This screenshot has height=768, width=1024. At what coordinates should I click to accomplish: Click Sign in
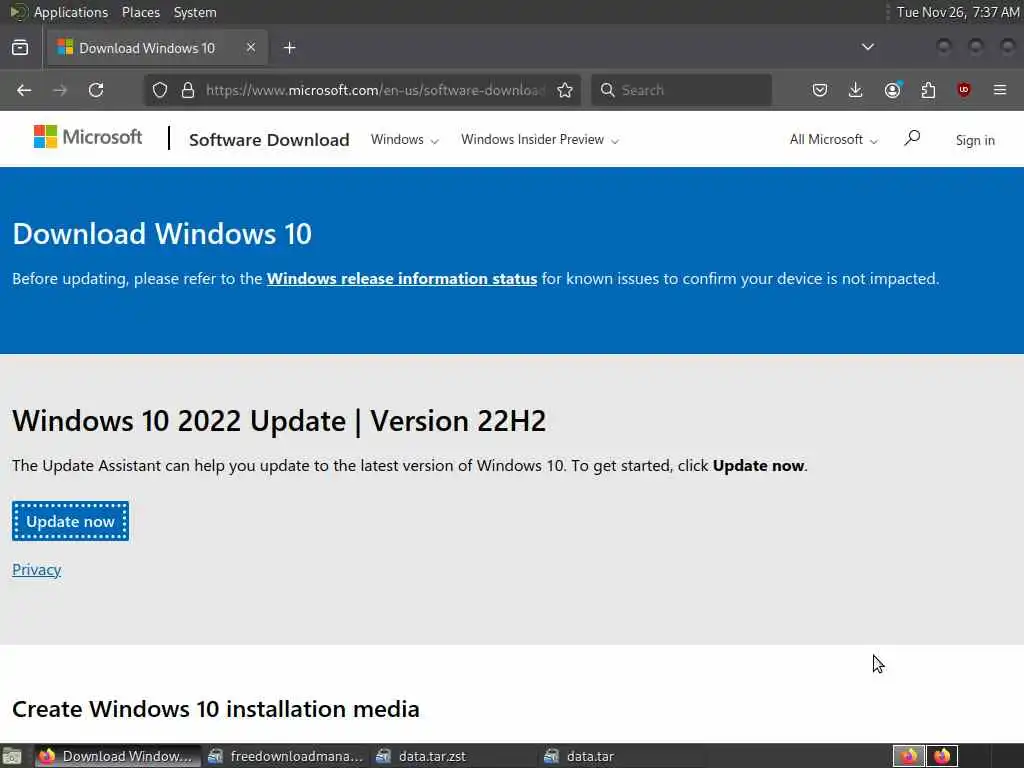coord(975,140)
